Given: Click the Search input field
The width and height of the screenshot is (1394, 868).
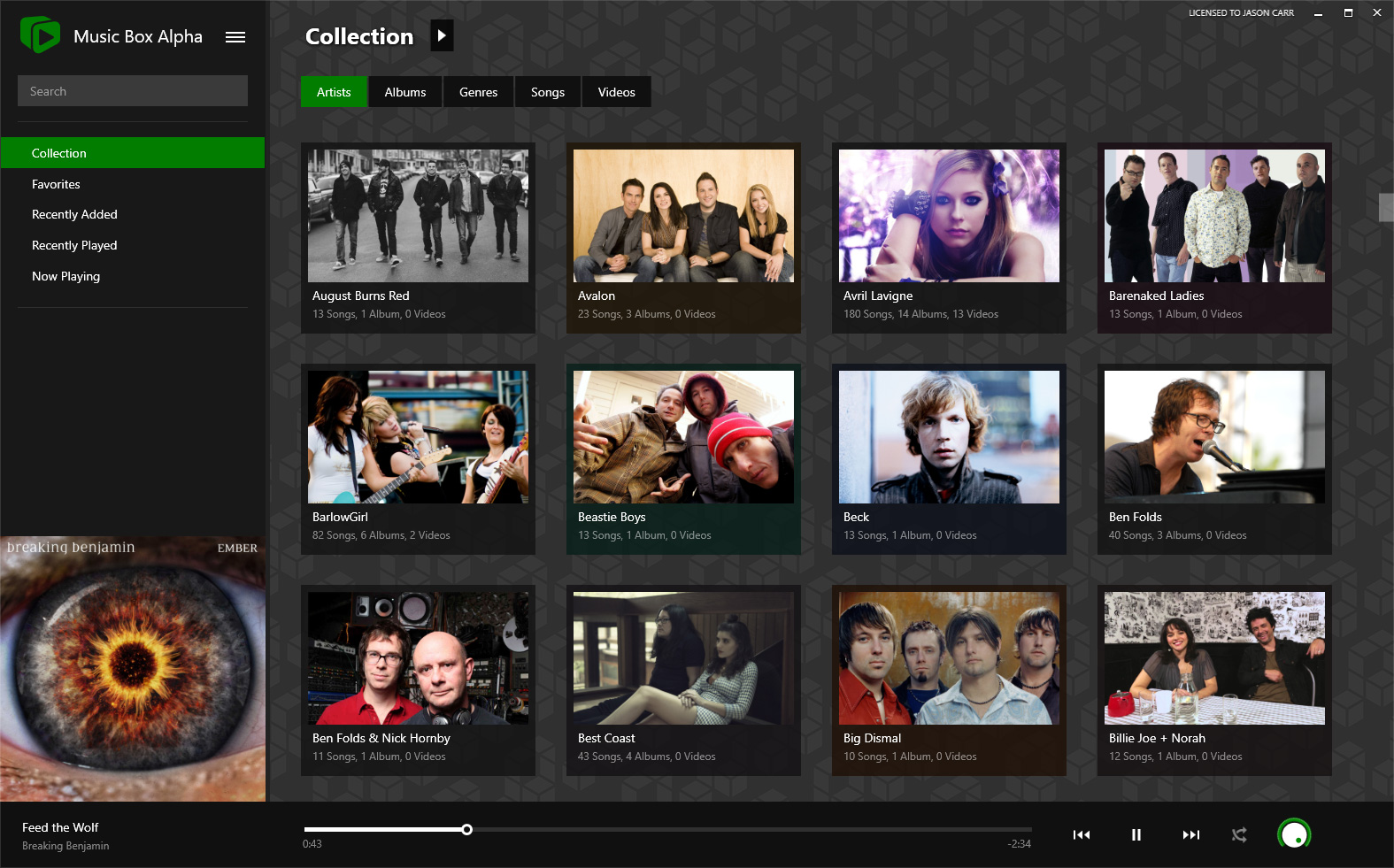Looking at the screenshot, I should (133, 91).
